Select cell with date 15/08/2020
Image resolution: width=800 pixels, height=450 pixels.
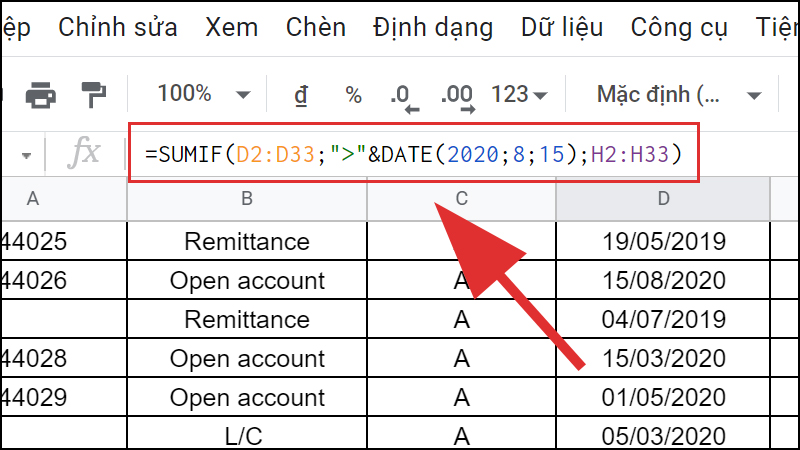[x=663, y=281]
